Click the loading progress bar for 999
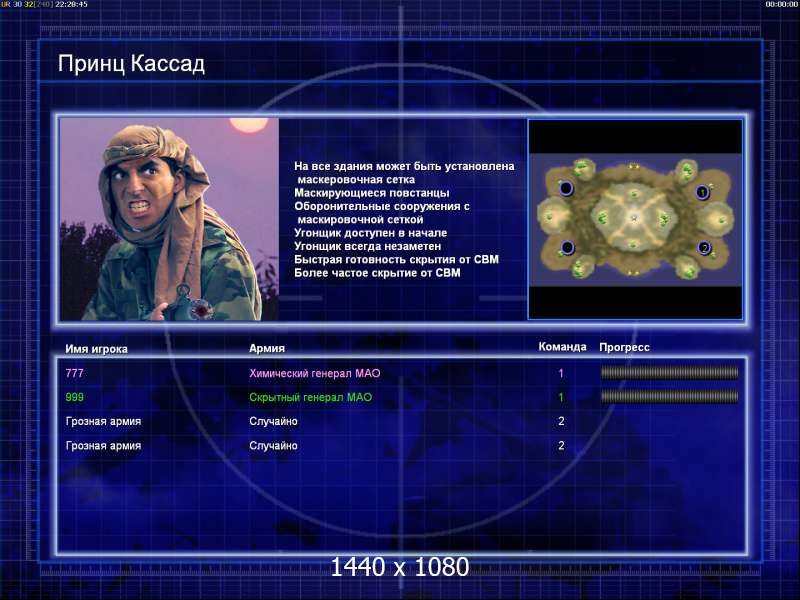Viewport: 800px width, 600px height. tap(669, 396)
